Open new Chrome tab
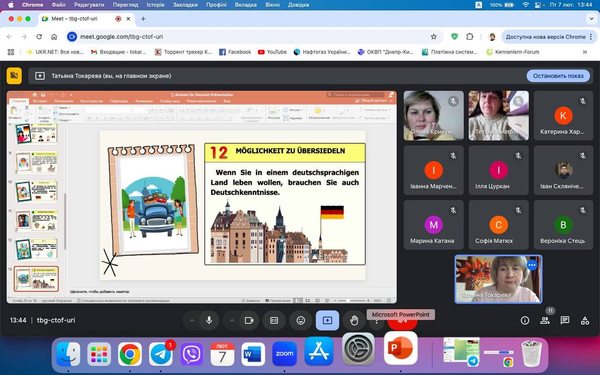The height and width of the screenshot is (375, 600). click(143, 18)
